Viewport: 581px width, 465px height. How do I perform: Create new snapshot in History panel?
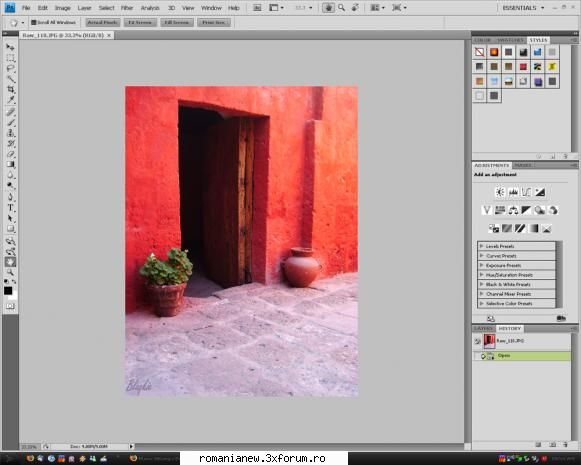click(x=552, y=444)
